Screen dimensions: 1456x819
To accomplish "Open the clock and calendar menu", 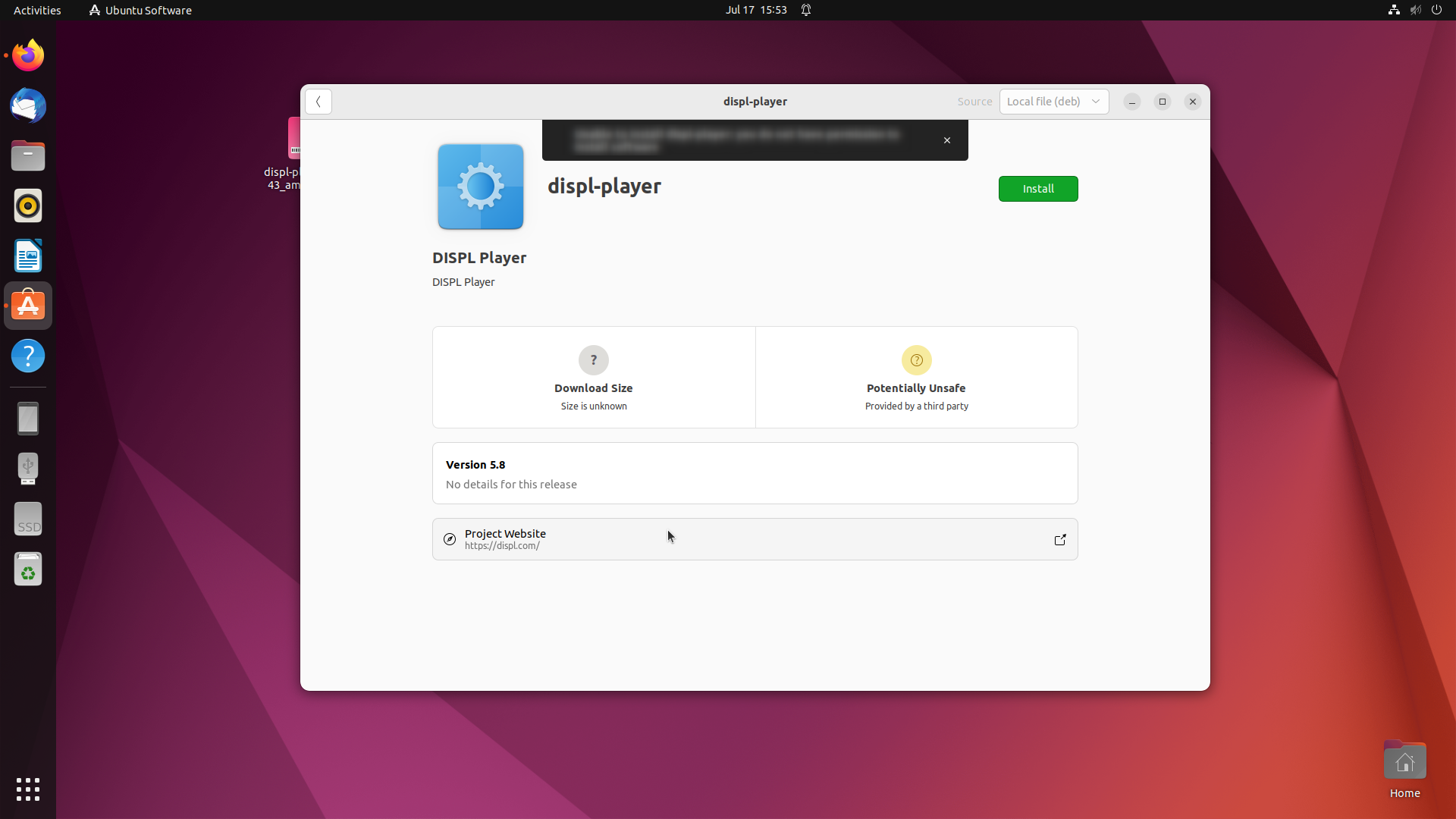I will [755, 10].
